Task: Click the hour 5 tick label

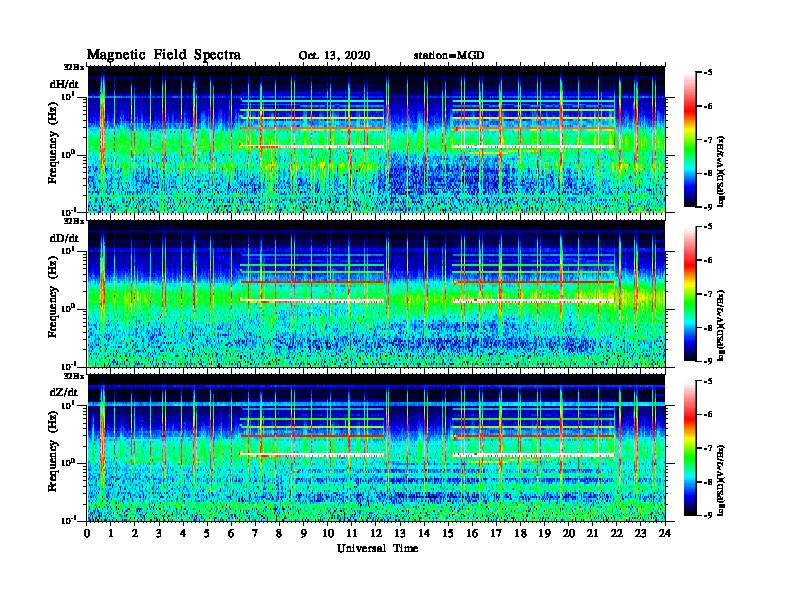Action: (207, 533)
